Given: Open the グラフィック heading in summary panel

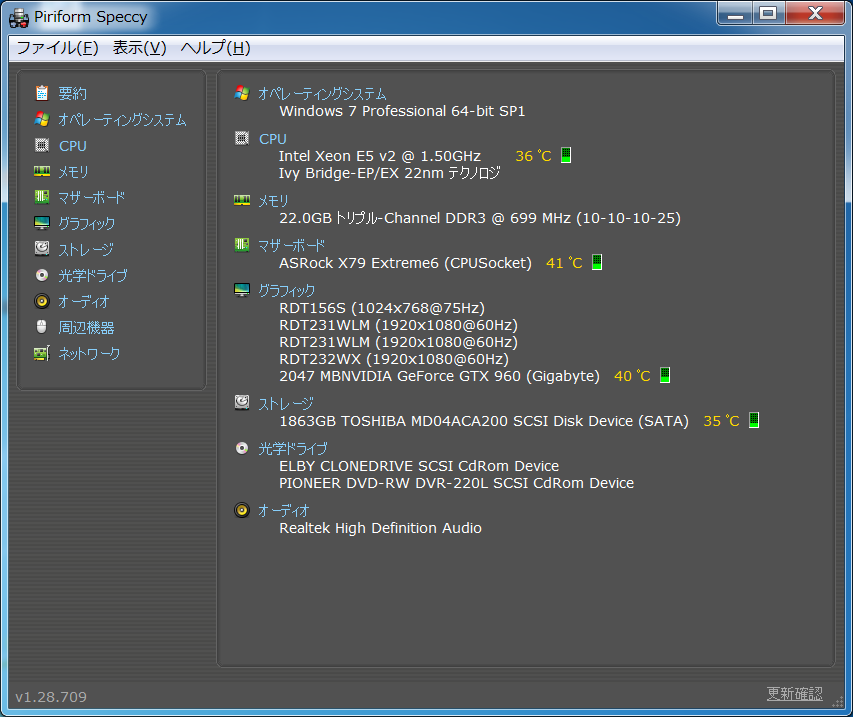Looking at the screenshot, I should [287, 290].
